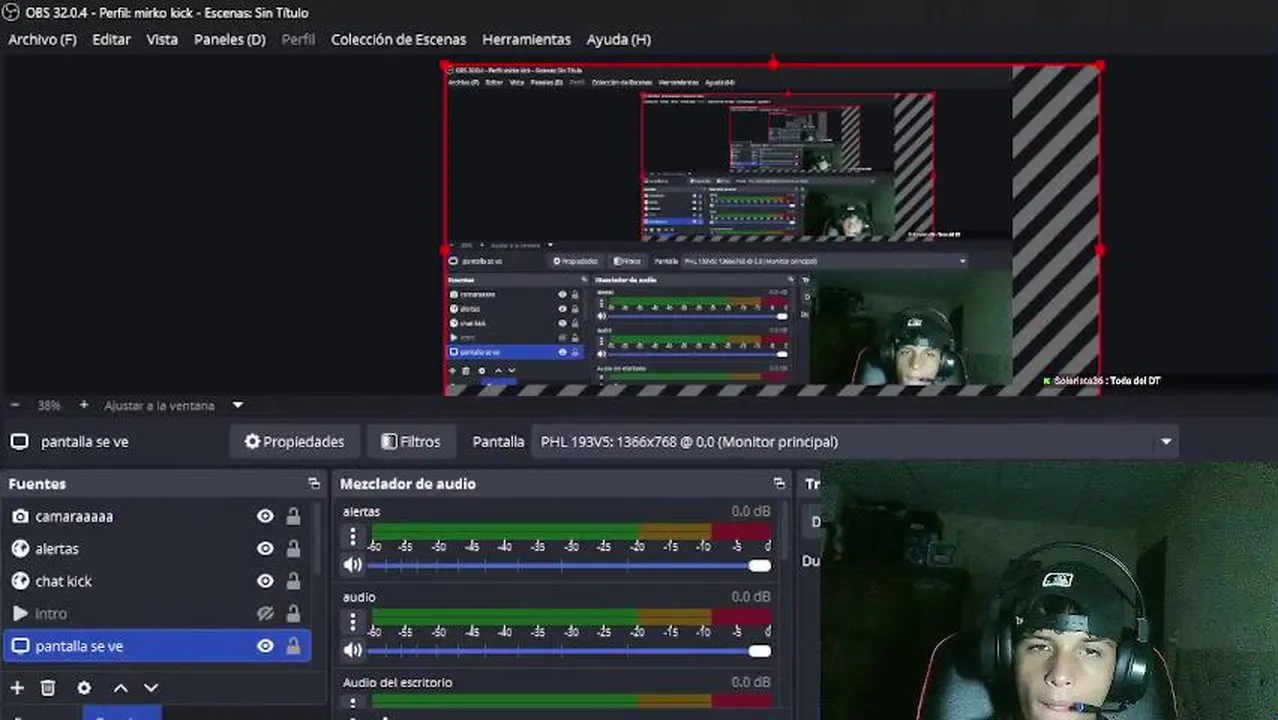Toggle the pantalla se ve lock

(293, 646)
